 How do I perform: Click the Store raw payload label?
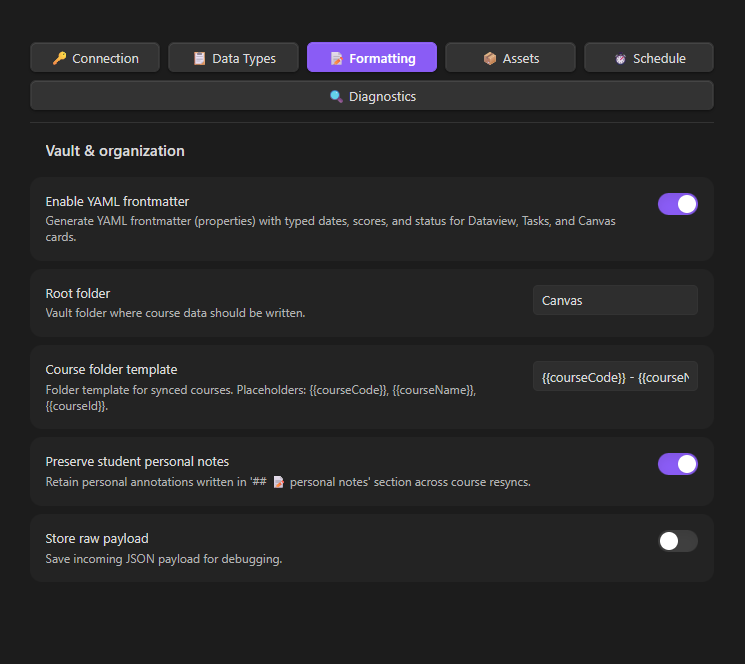point(97,539)
